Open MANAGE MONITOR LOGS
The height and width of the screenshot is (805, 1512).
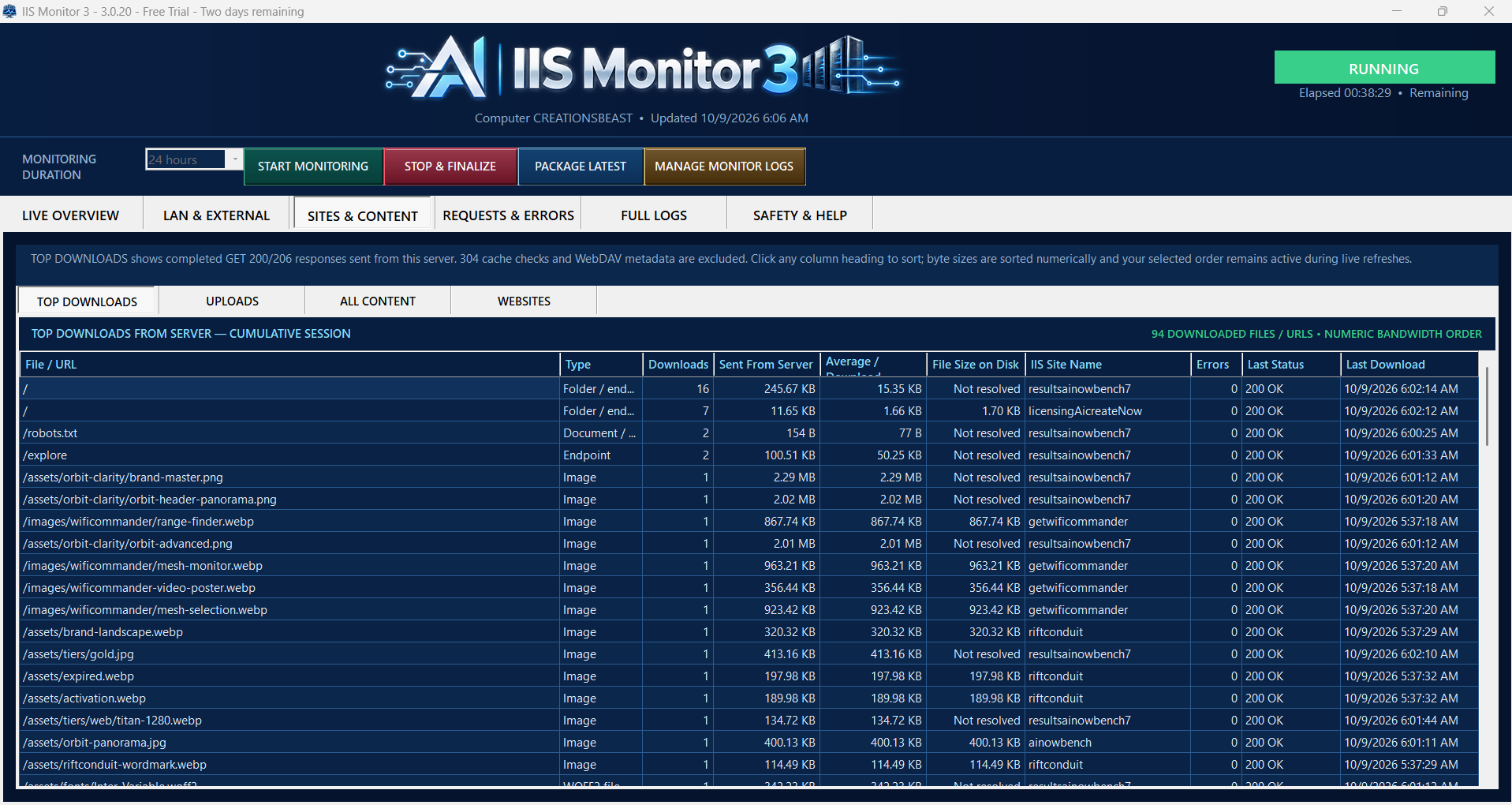coord(724,167)
